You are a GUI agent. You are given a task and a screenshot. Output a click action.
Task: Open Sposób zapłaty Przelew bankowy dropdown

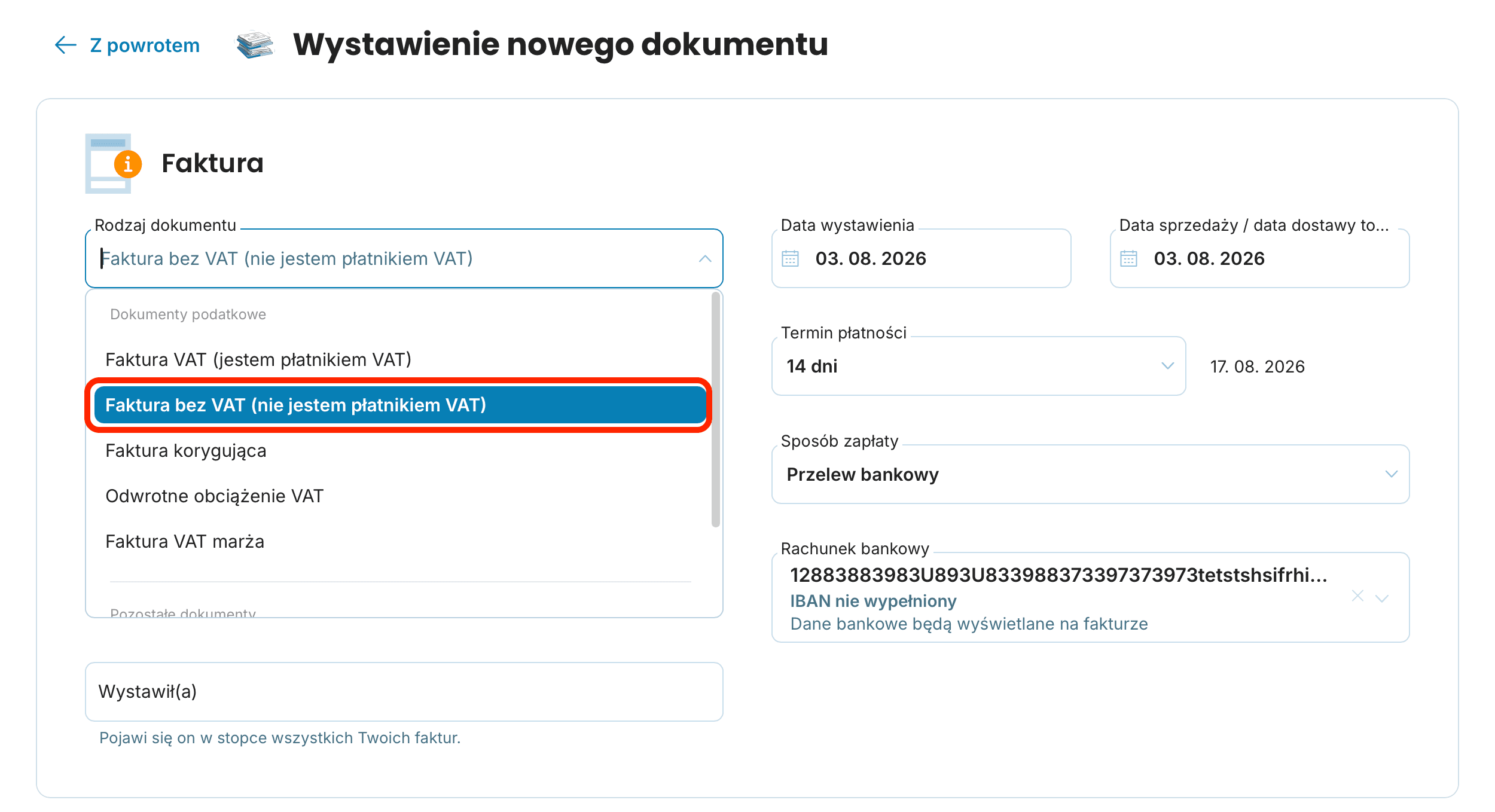click(1090, 474)
